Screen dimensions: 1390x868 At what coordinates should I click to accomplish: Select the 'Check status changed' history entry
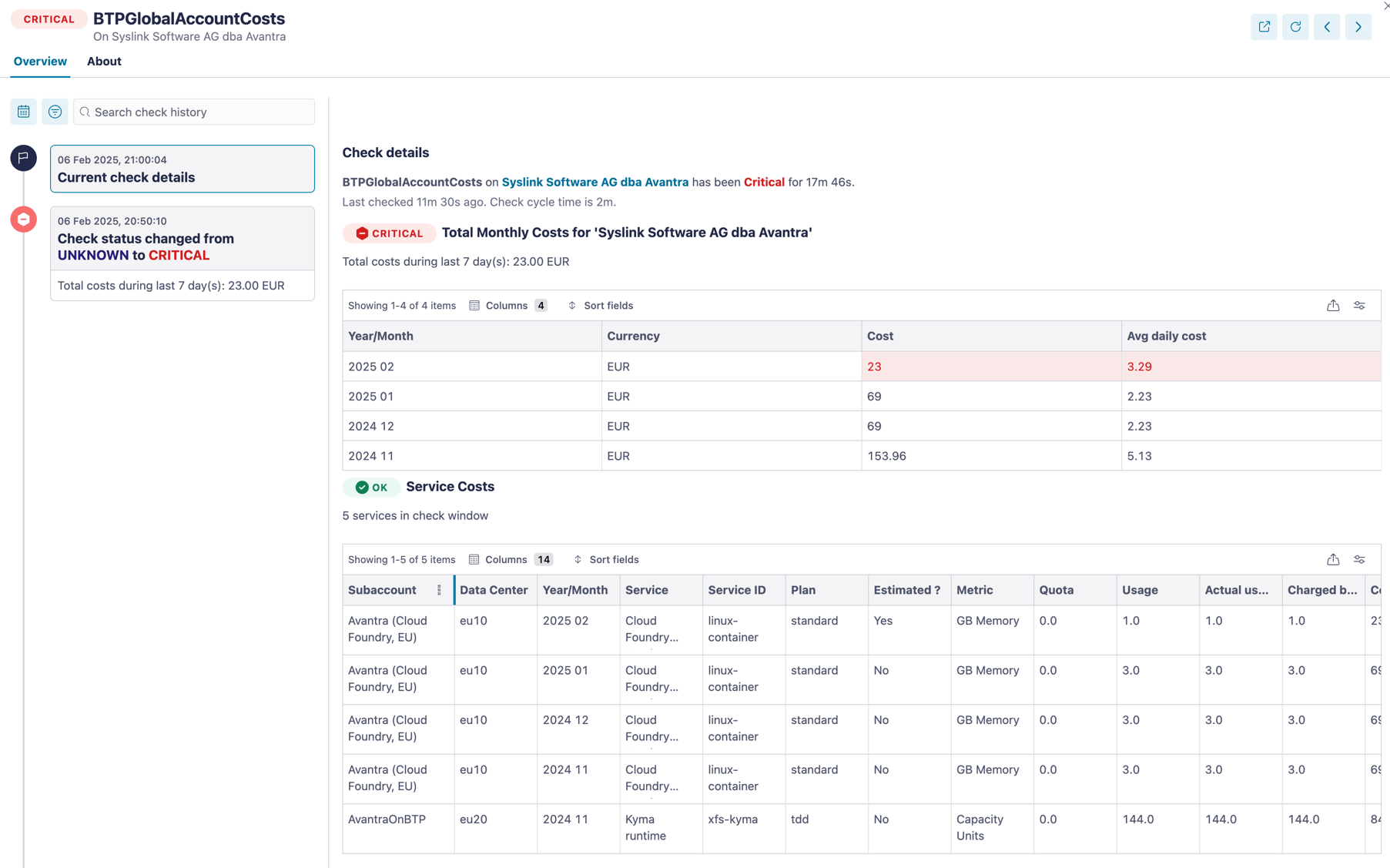[182, 246]
